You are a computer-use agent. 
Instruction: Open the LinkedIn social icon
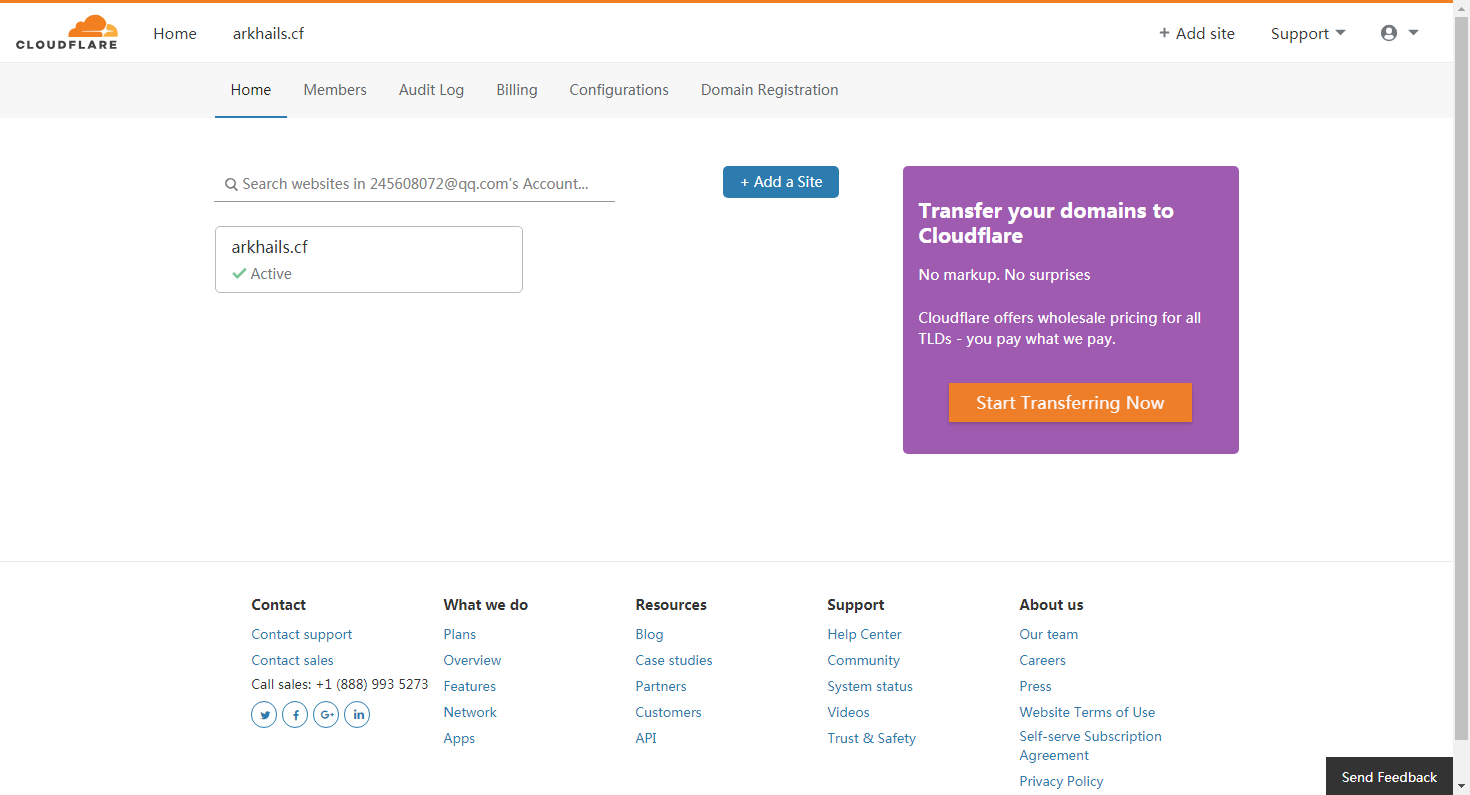357,715
